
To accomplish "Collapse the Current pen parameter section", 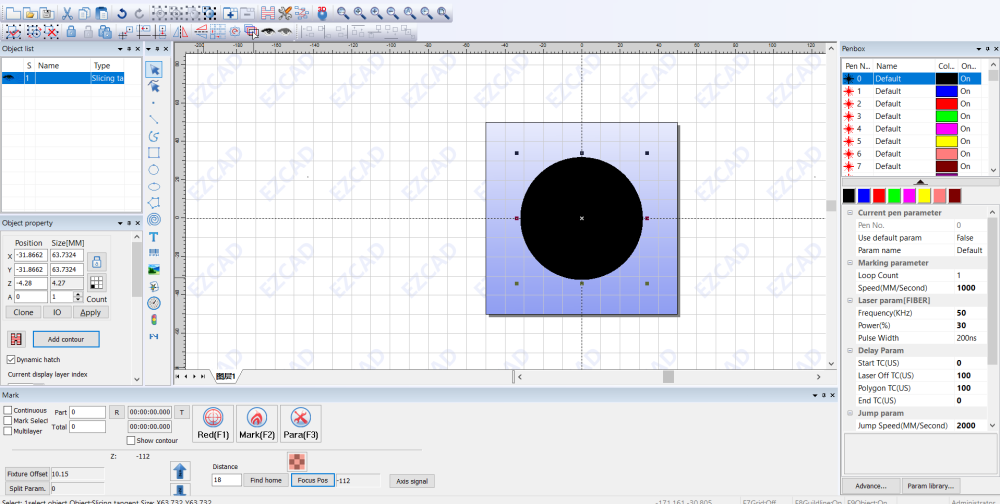I will (x=849, y=212).
